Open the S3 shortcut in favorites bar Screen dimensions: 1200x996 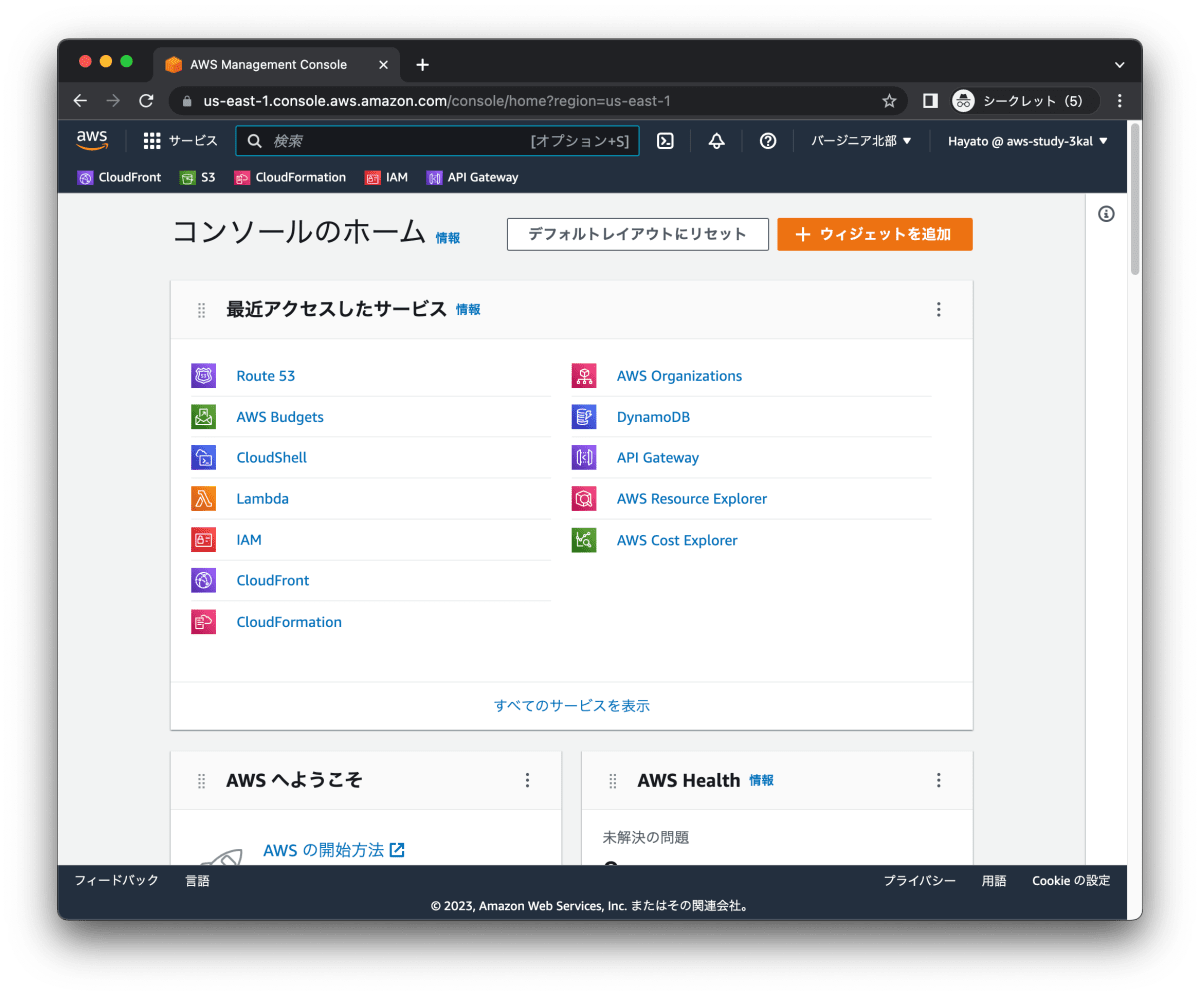pos(197,178)
